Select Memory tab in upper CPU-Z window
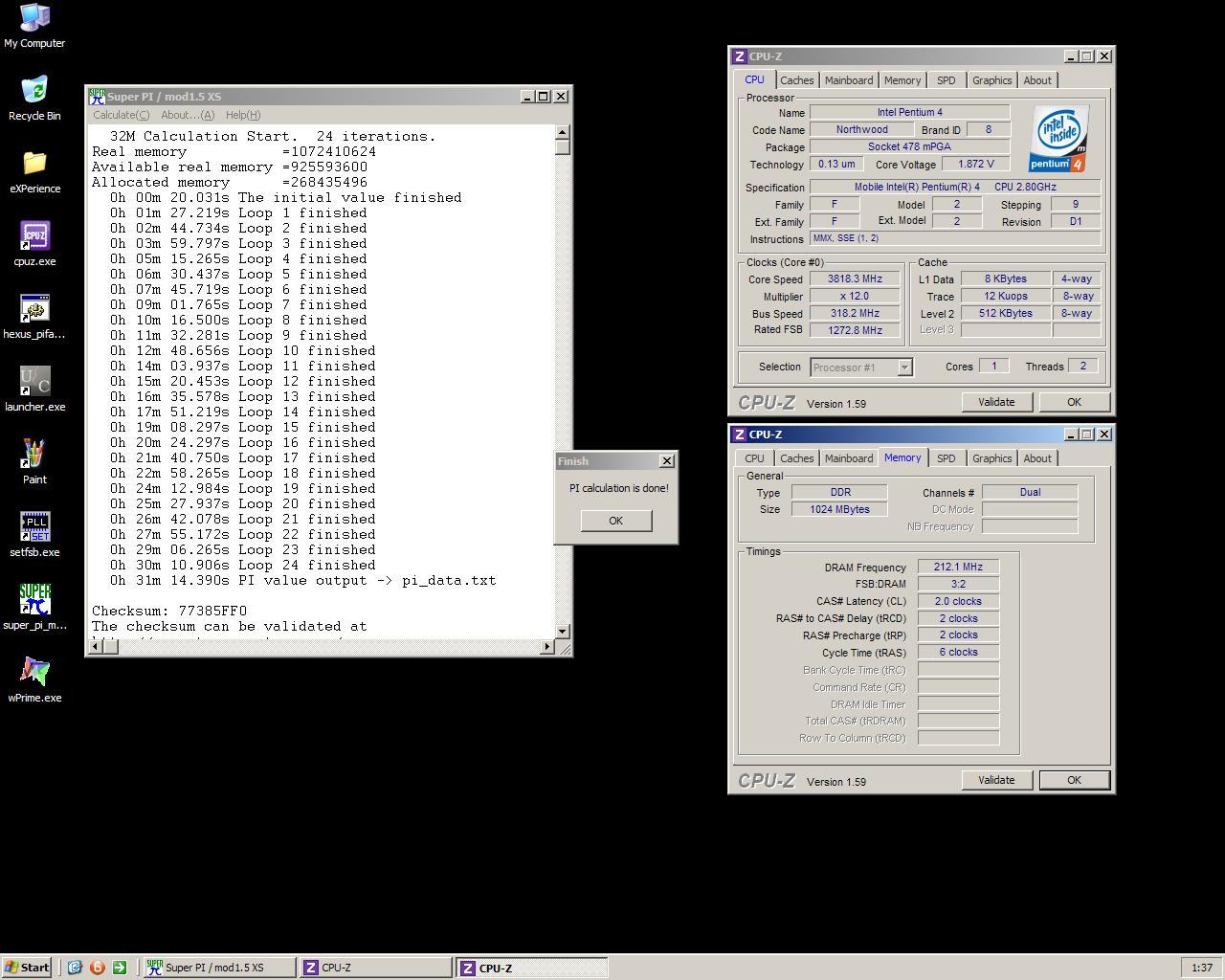This screenshot has height=980, width=1225. 902,80
